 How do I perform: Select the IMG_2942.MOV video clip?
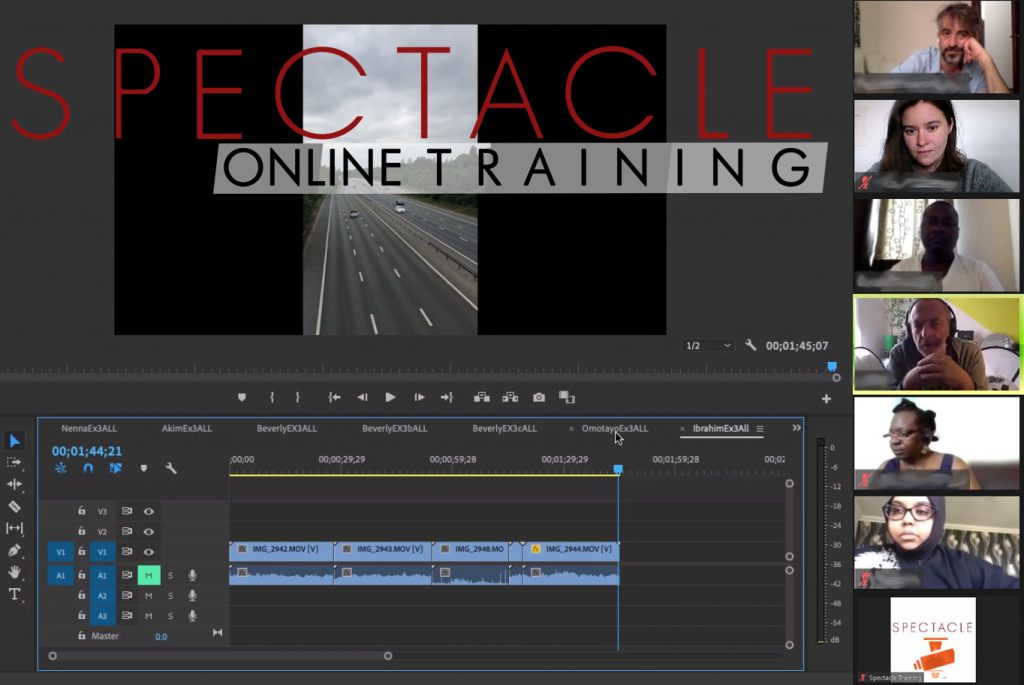coord(281,550)
